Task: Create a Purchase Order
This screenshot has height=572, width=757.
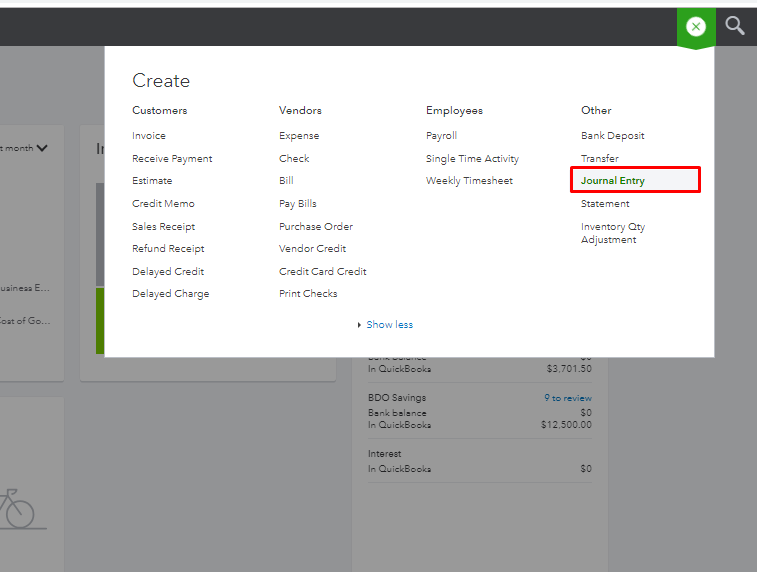Action: pyautogui.click(x=316, y=227)
